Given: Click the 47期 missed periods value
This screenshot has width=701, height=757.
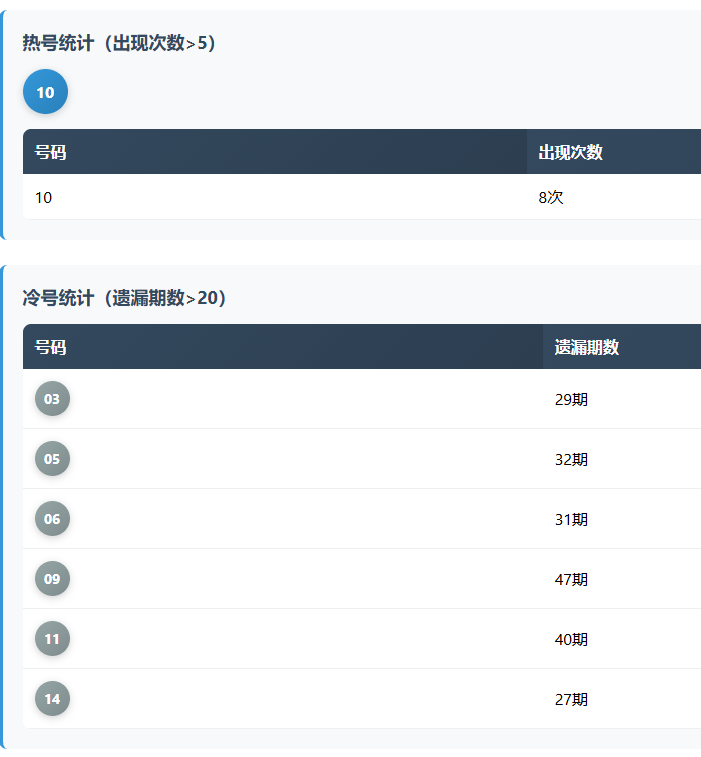Looking at the screenshot, I should pyautogui.click(x=571, y=580).
